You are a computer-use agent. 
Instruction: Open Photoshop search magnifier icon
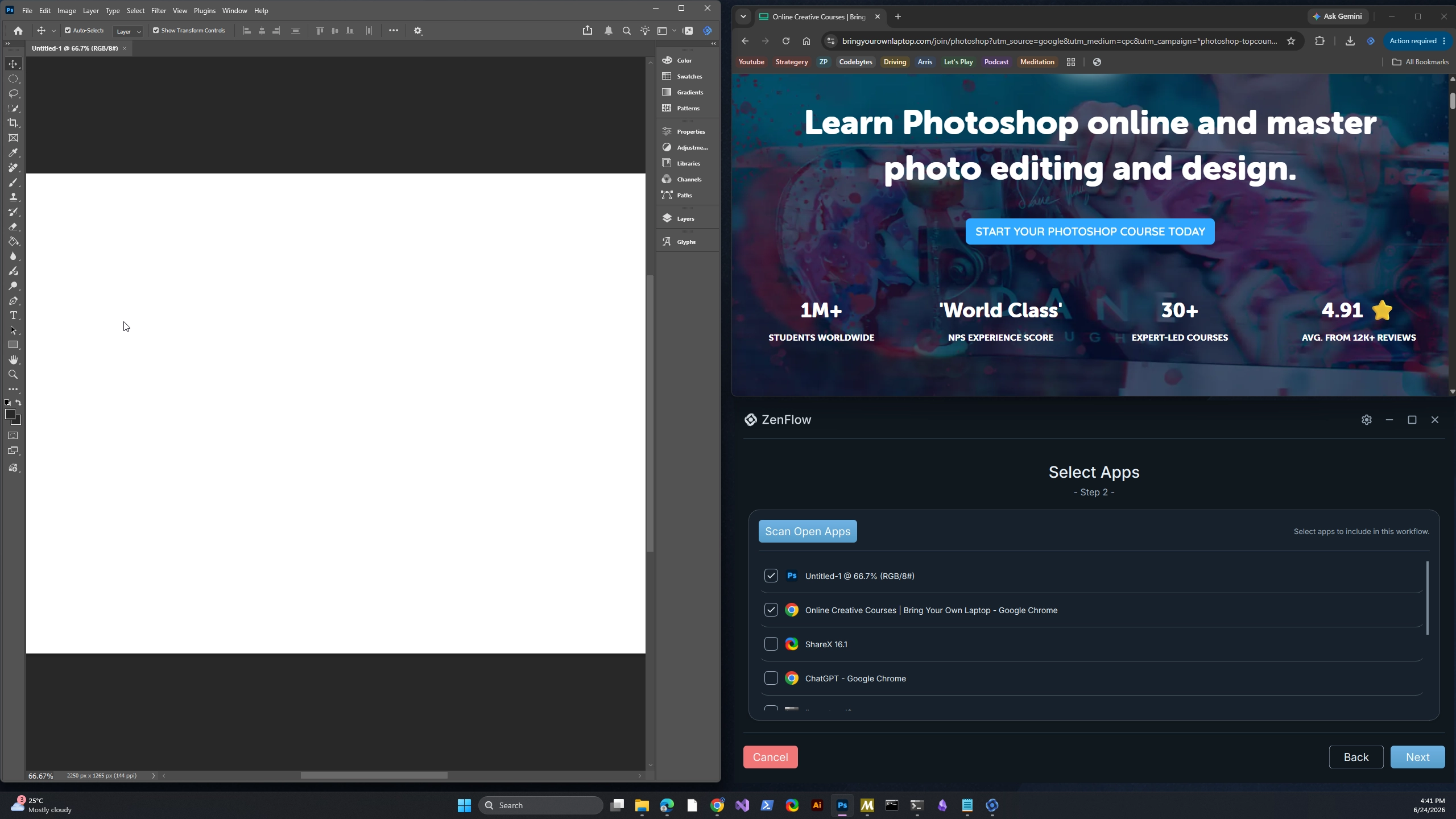(x=627, y=31)
